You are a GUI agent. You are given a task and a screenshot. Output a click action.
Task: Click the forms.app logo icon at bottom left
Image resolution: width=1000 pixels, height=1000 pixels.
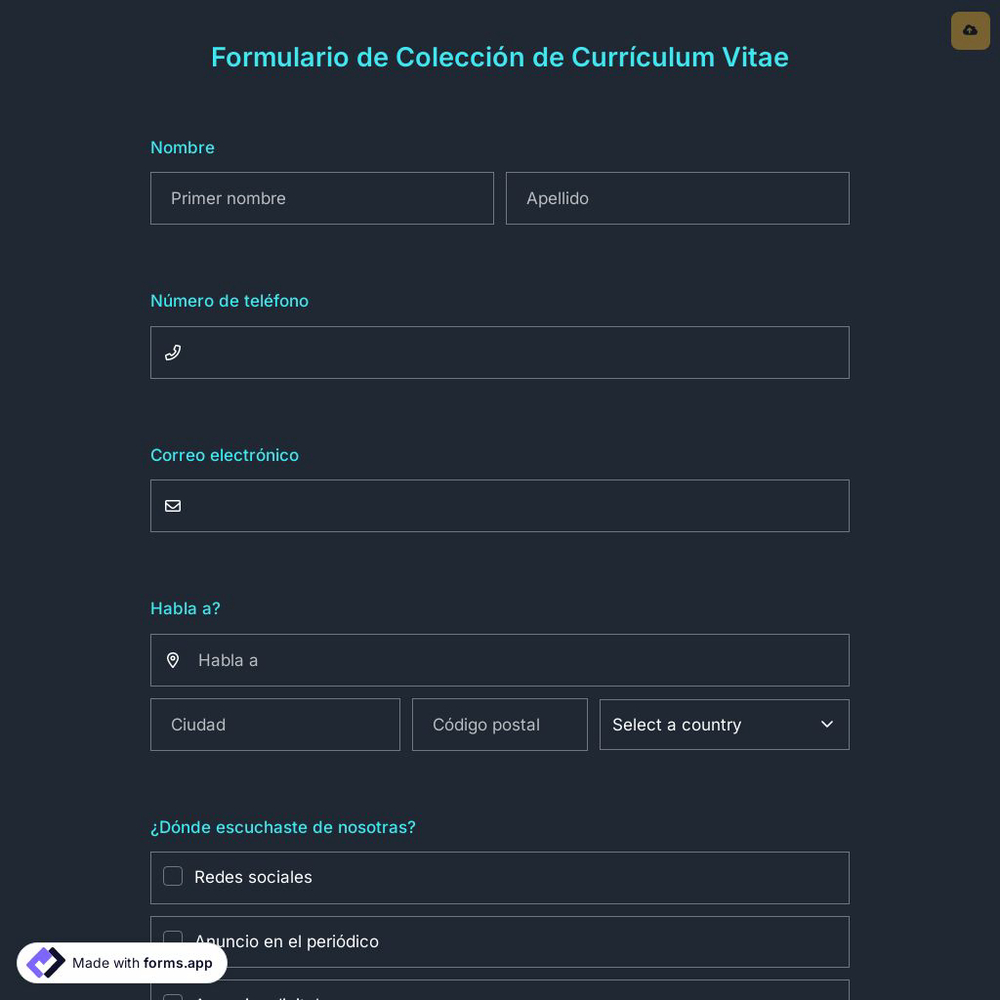45,962
